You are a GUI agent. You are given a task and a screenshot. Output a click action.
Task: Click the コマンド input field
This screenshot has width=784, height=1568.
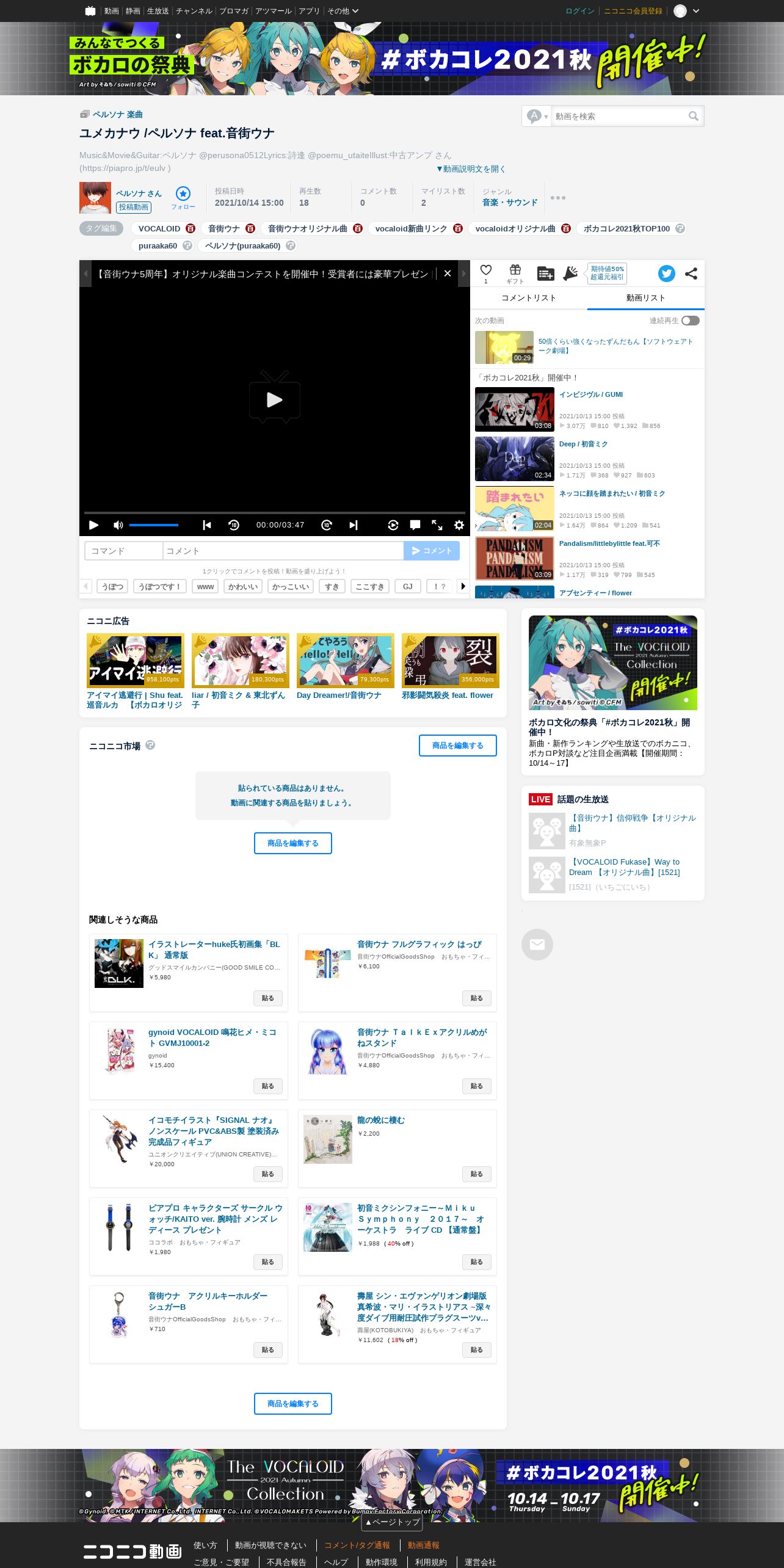[x=124, y=551]
